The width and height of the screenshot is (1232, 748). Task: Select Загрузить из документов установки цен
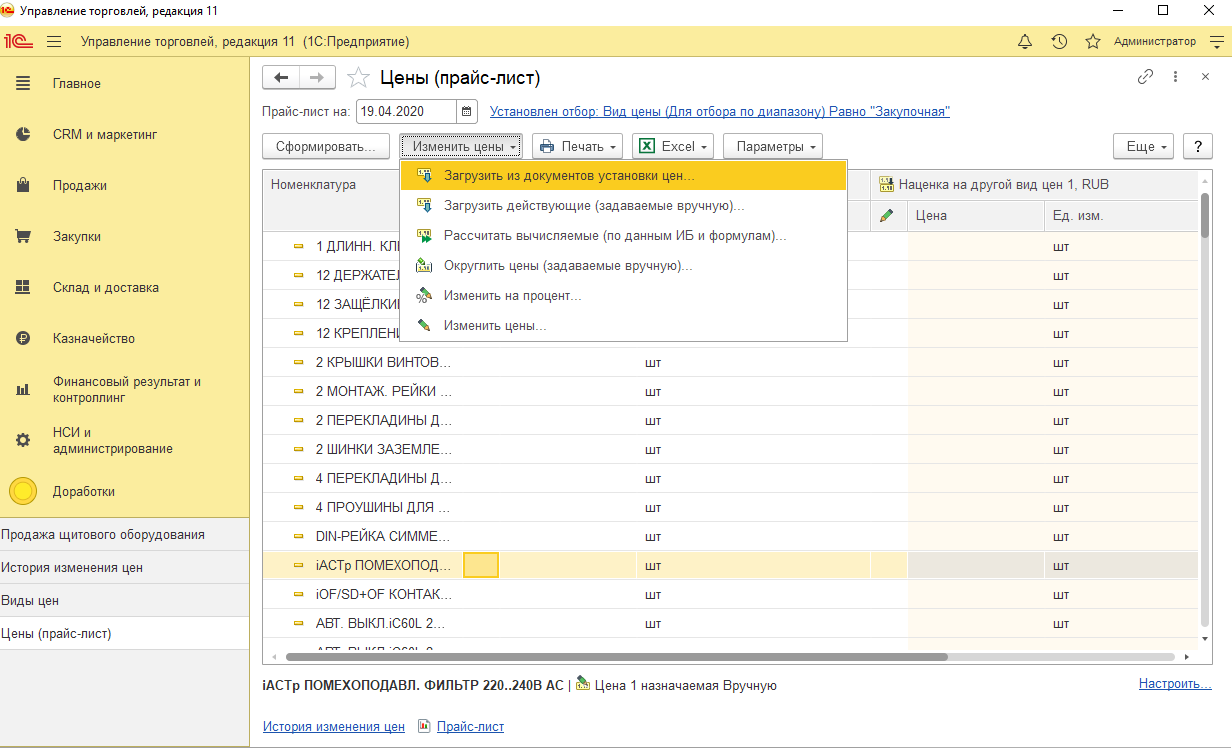point(623,176)
